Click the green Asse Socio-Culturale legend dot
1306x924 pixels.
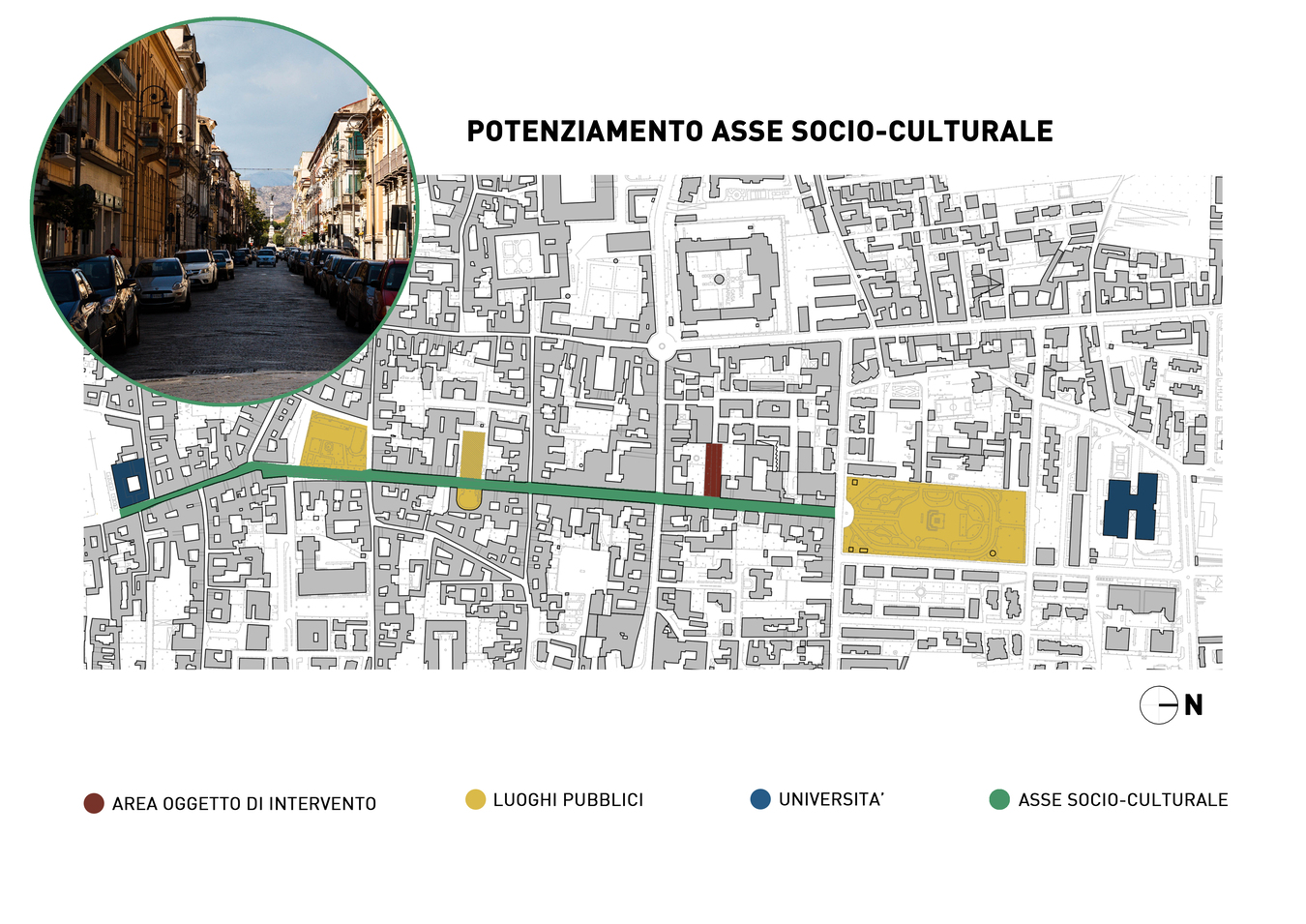coord(999,799)
